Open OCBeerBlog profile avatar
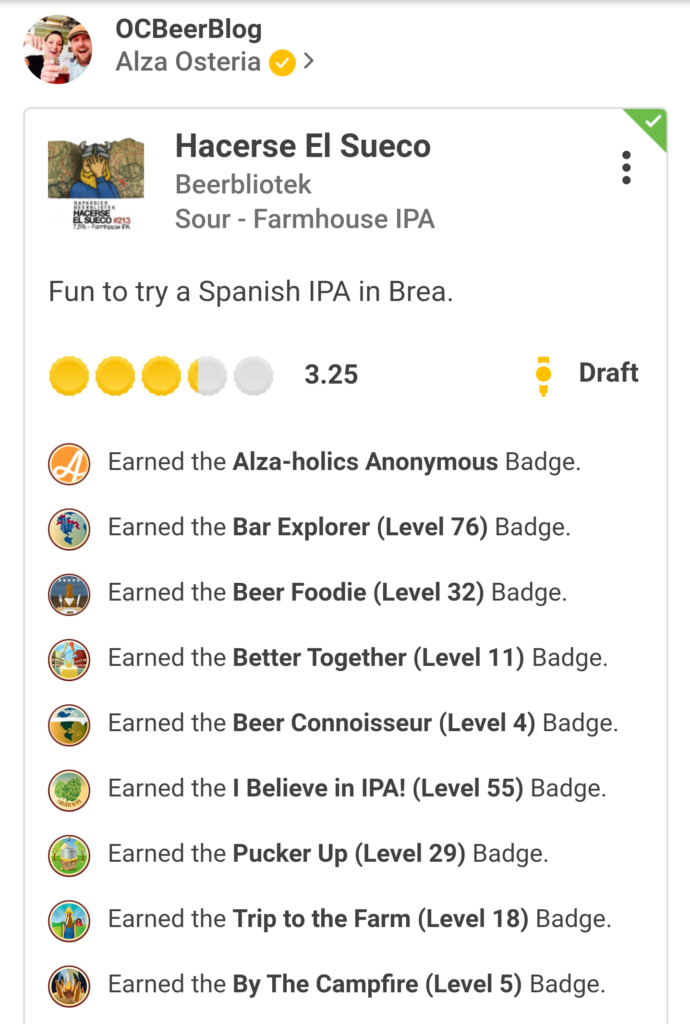690x1024 pixels. [59, 48]
